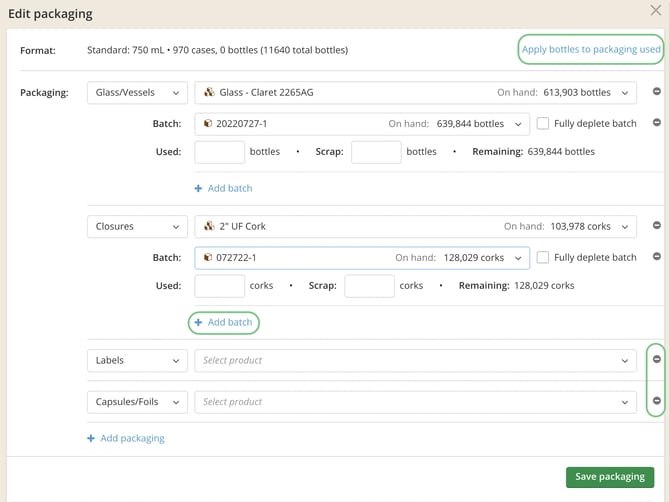
Task: Remove batch 072722-1 with minus icon
Action: coord(657,257)
